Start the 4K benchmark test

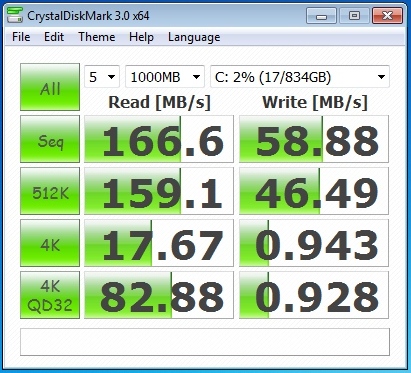[x=50, y=243]
